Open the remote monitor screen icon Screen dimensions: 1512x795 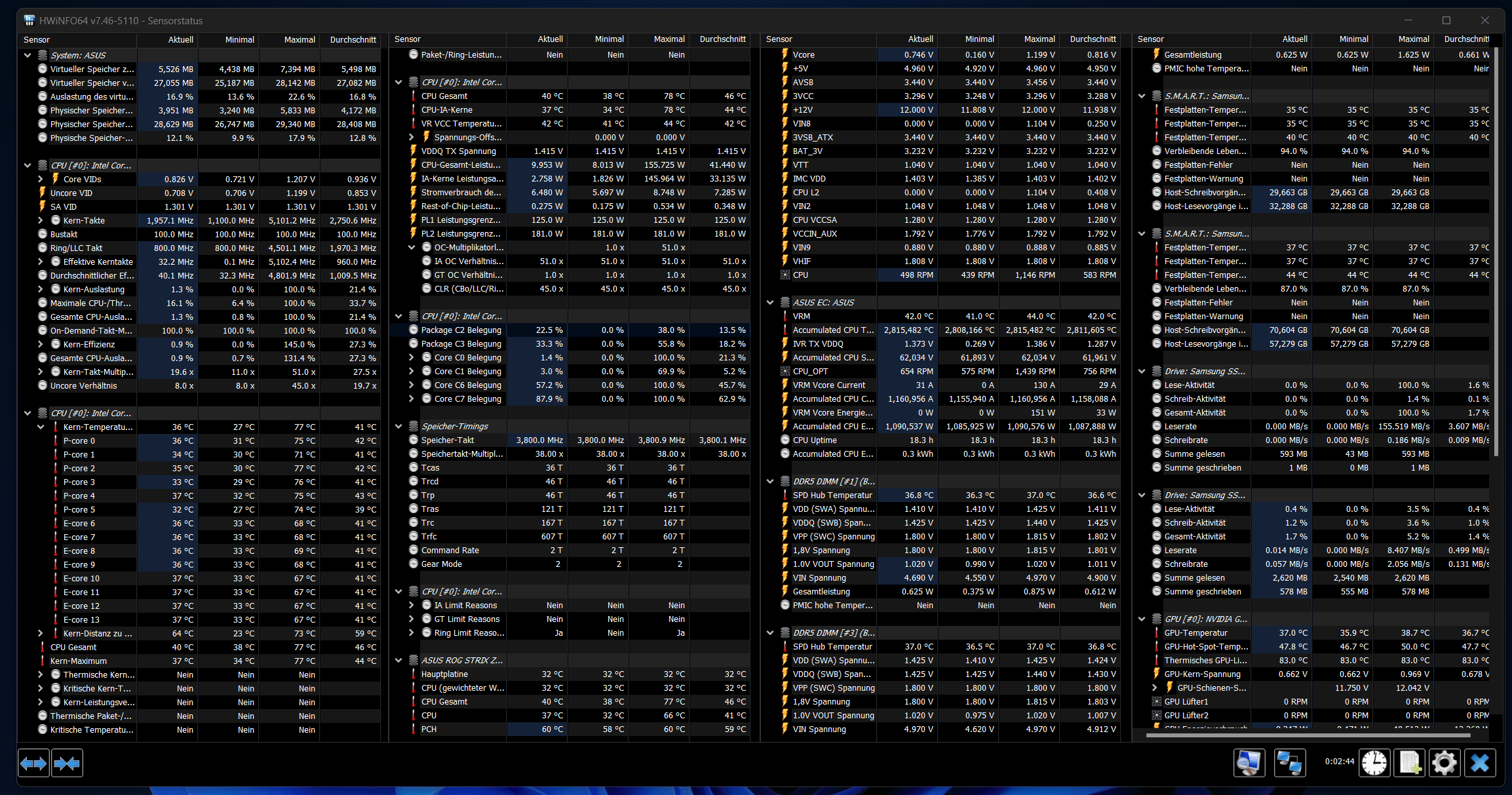[1249, 763]
